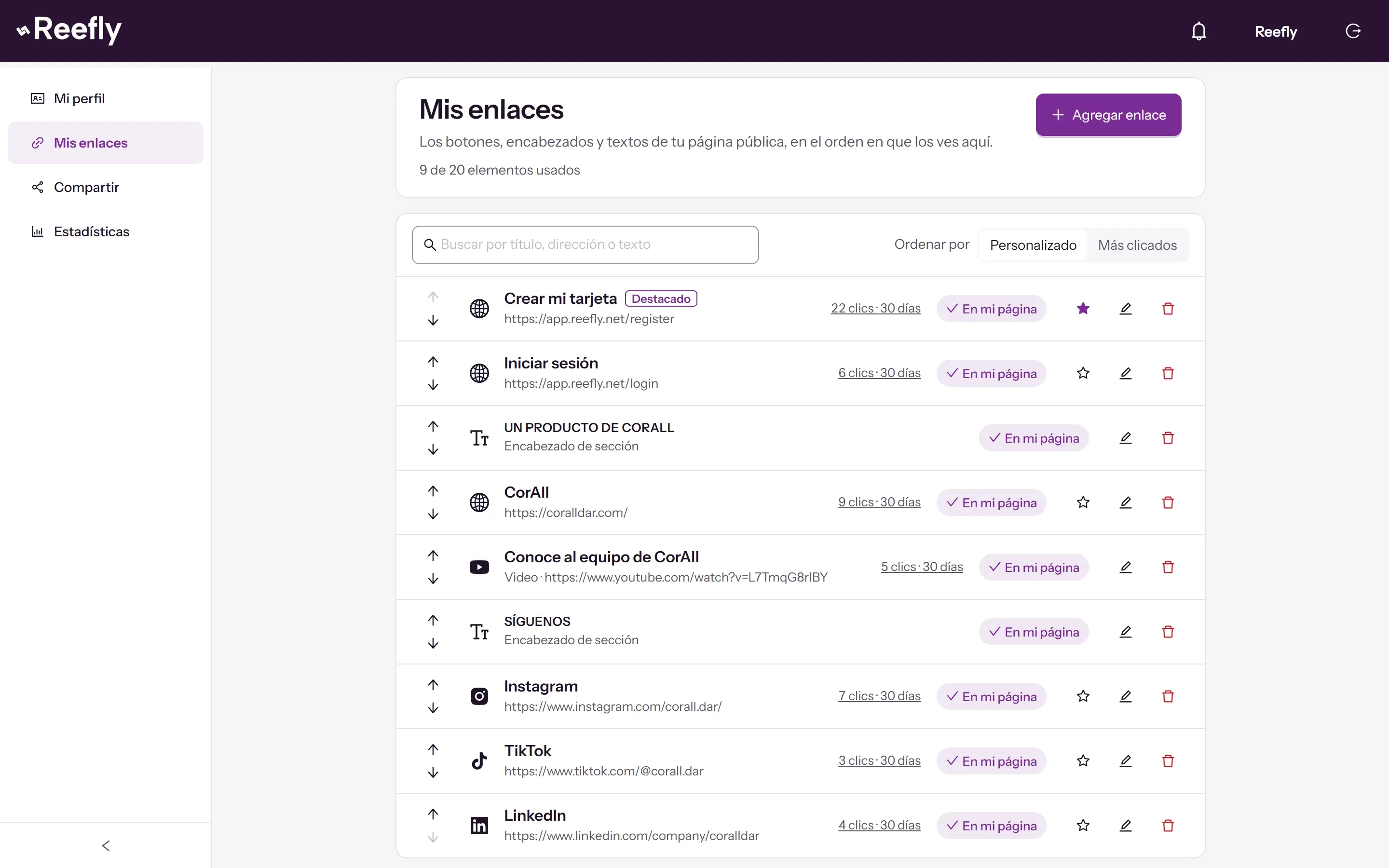Select Personalizado sort order
1389x868 pixels.
point(1033,245)
